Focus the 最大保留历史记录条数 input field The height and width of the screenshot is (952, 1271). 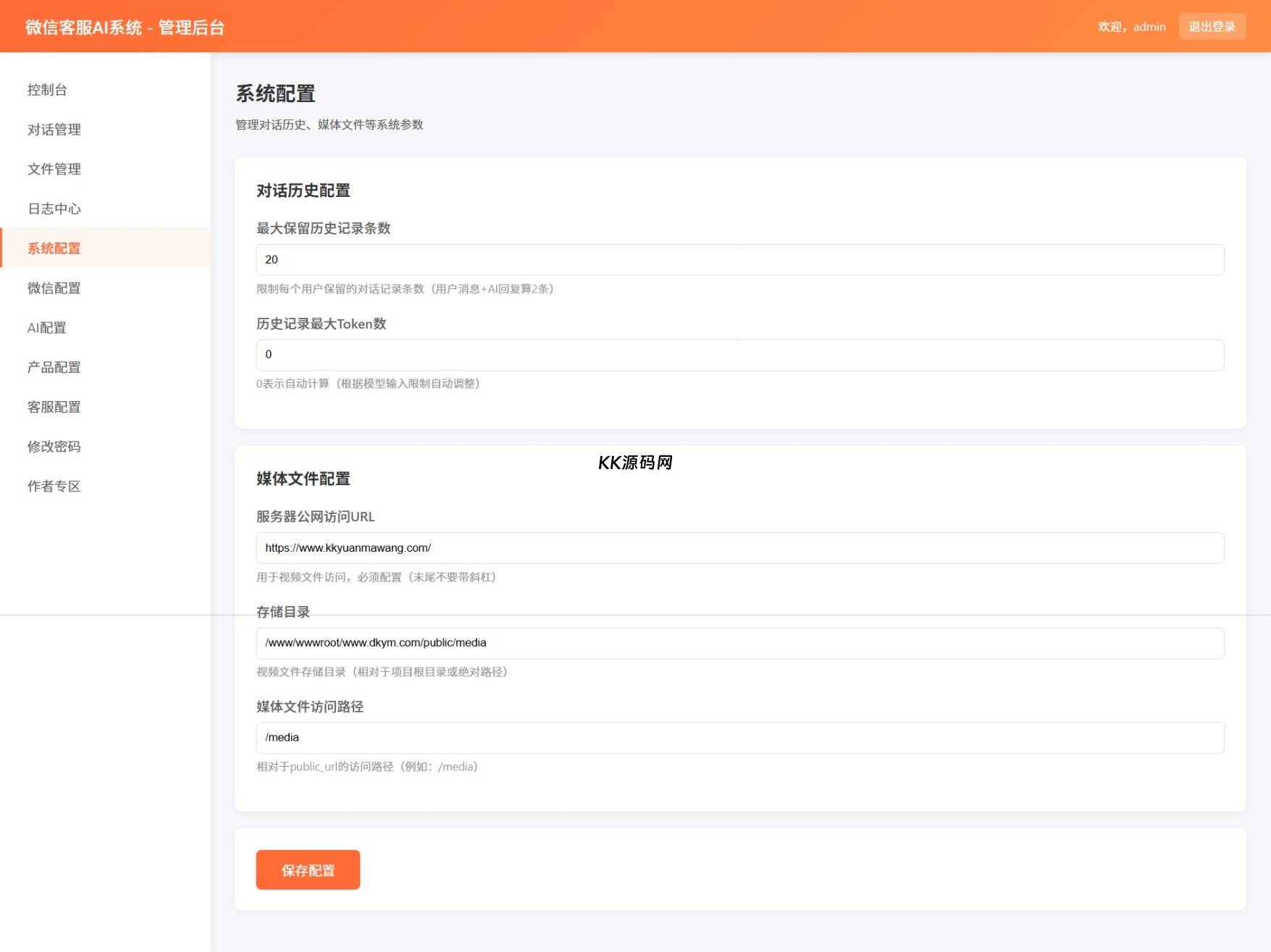pos(739,260)
